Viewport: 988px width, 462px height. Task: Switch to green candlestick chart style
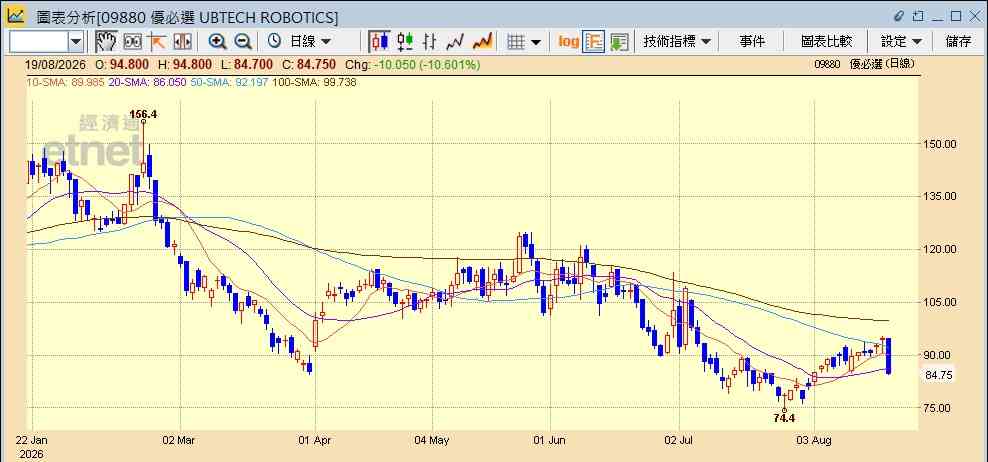click(405, 42)
